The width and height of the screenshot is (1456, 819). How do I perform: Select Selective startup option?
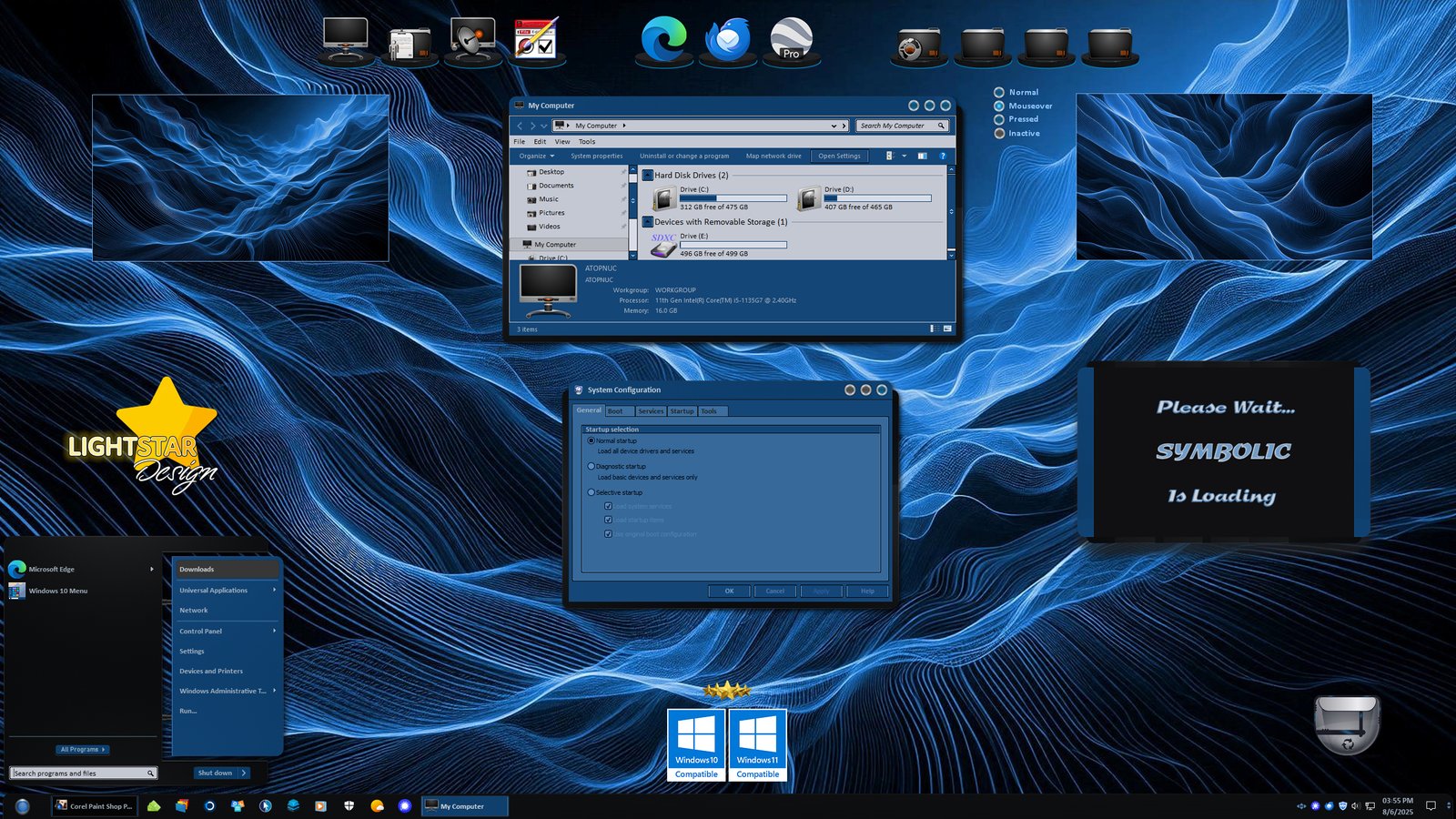pyautogui.click(x=591, y=492)
